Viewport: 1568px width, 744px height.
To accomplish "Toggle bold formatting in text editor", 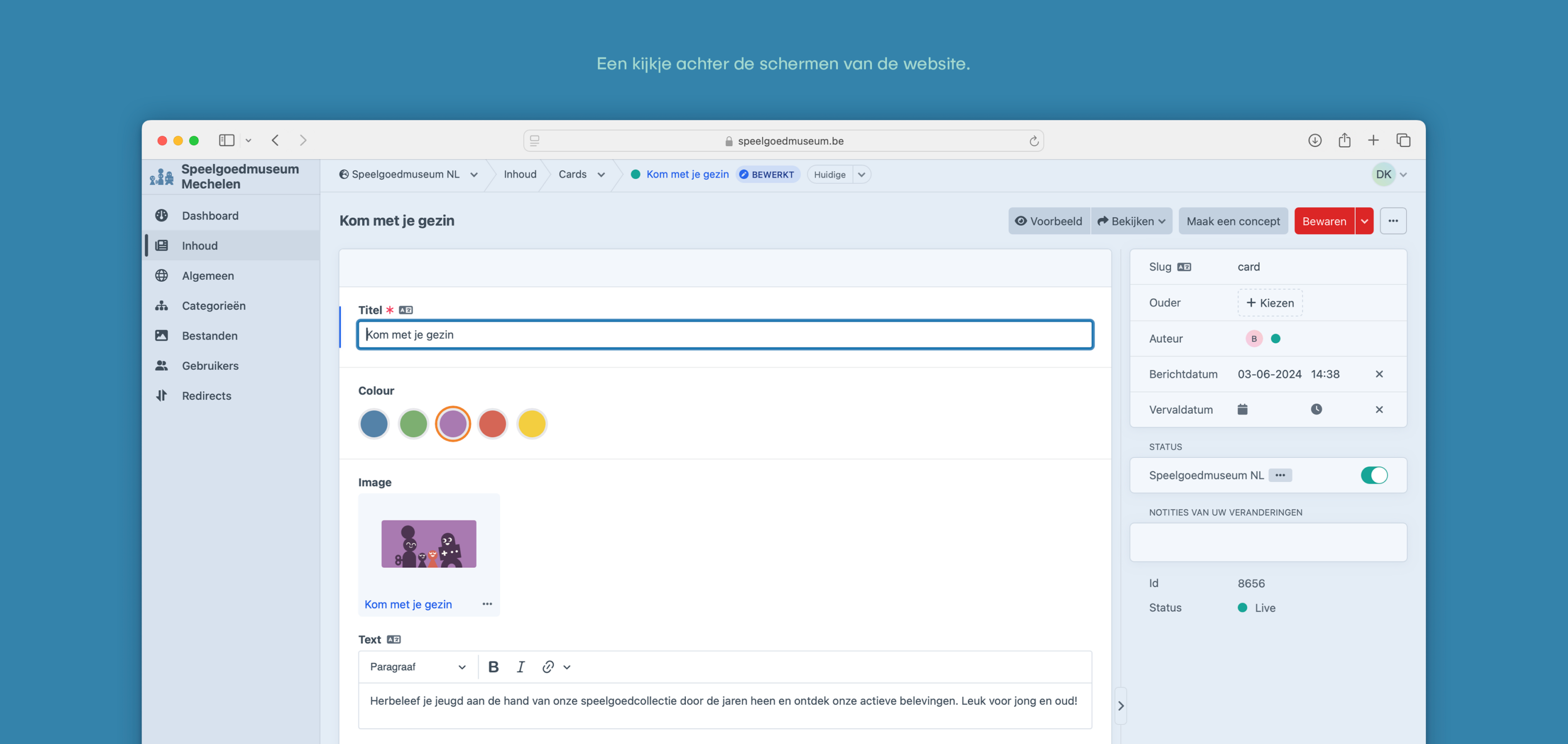I will click(x=493, y=667).
